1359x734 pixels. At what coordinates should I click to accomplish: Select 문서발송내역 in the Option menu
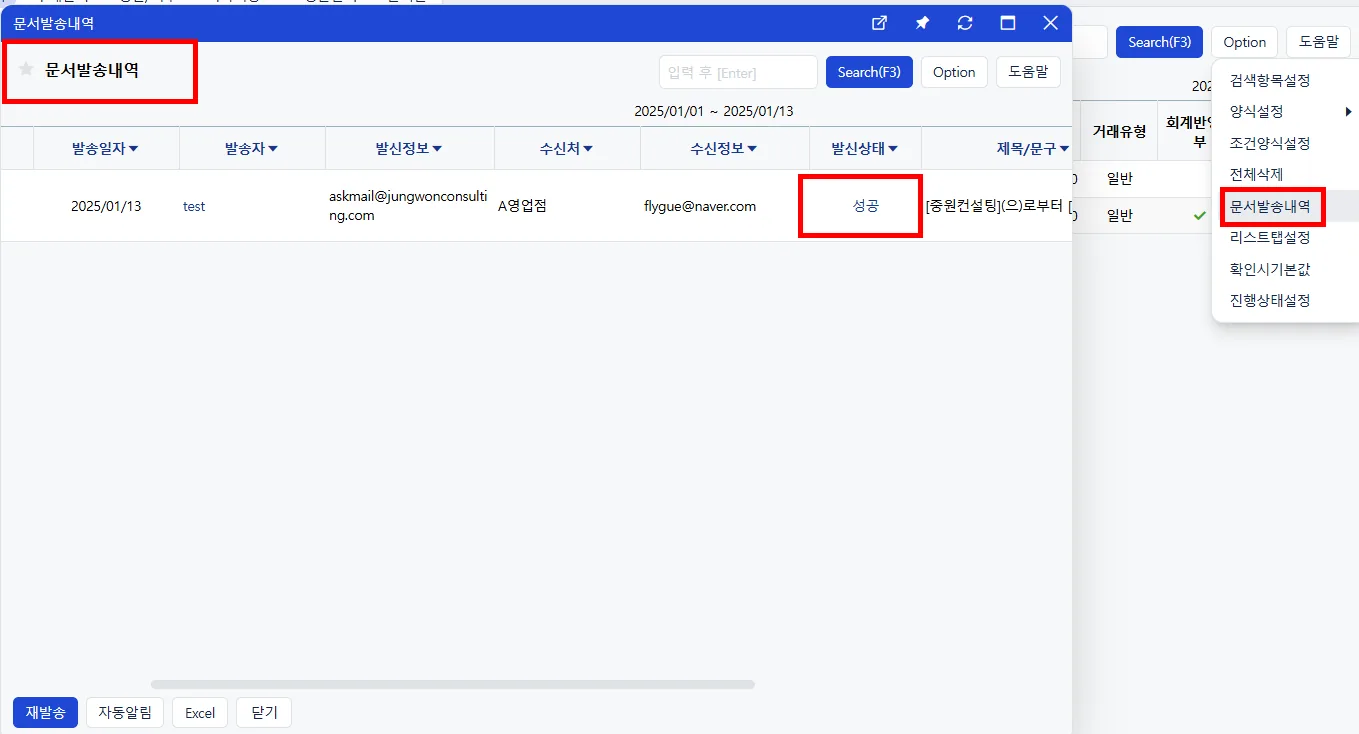pos(1270,207)
